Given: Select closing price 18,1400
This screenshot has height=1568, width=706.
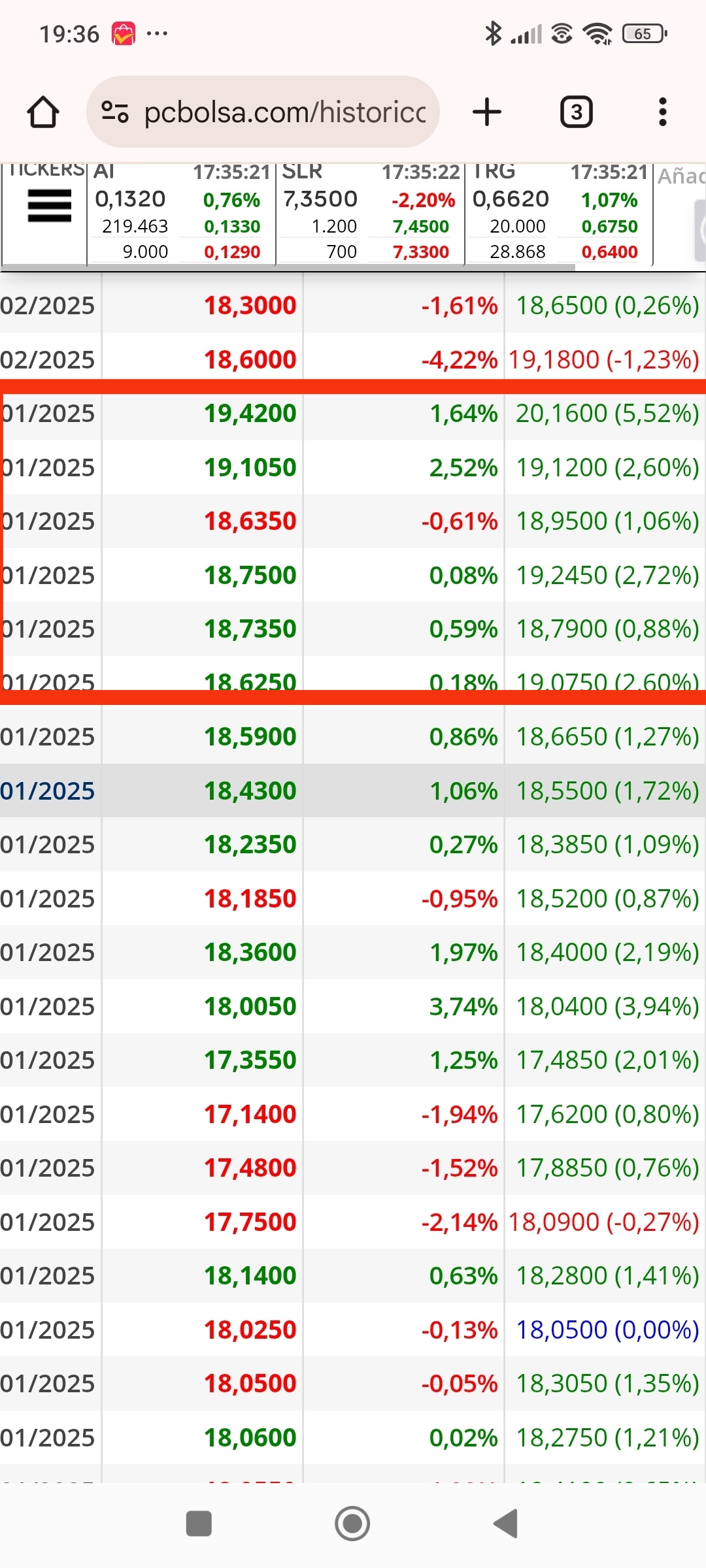Looking at the screenshot, I should click(250, 1276).
